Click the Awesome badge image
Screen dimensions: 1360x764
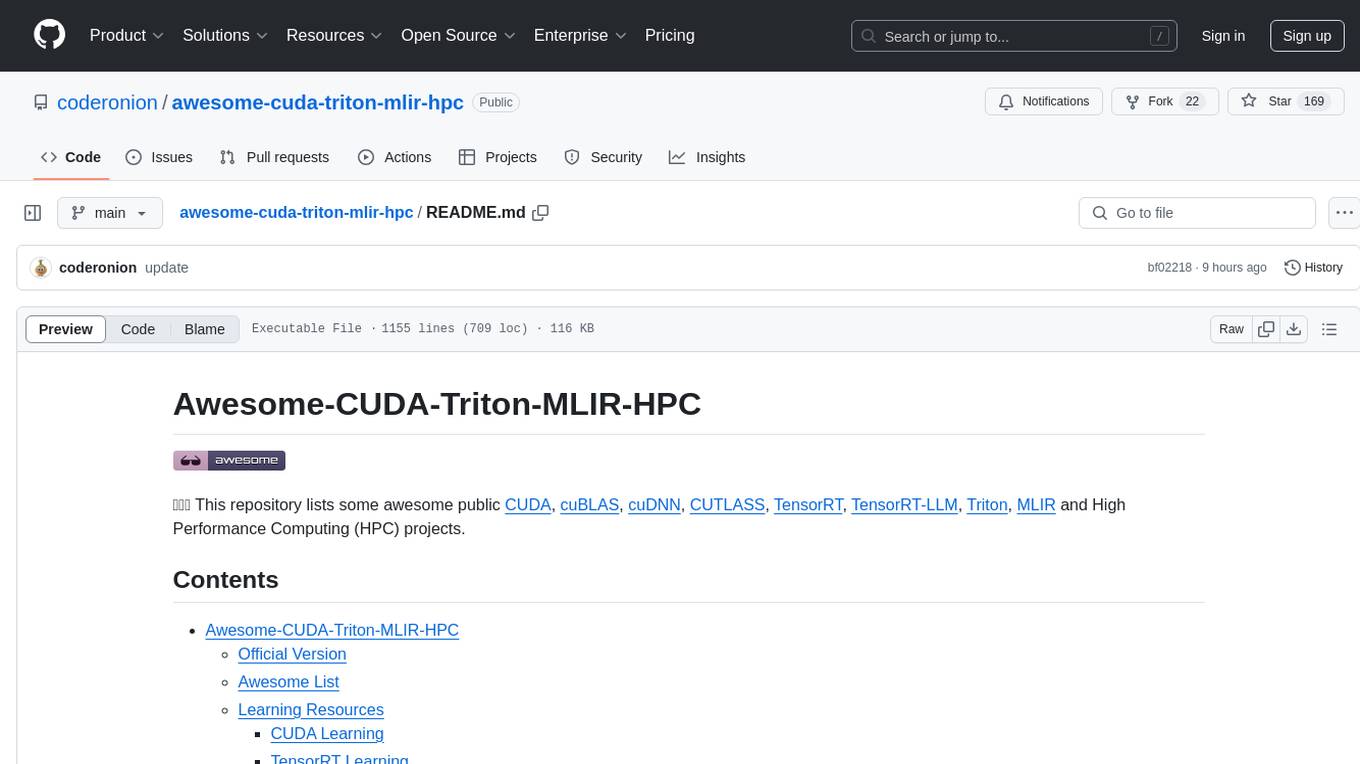(229, 460)
